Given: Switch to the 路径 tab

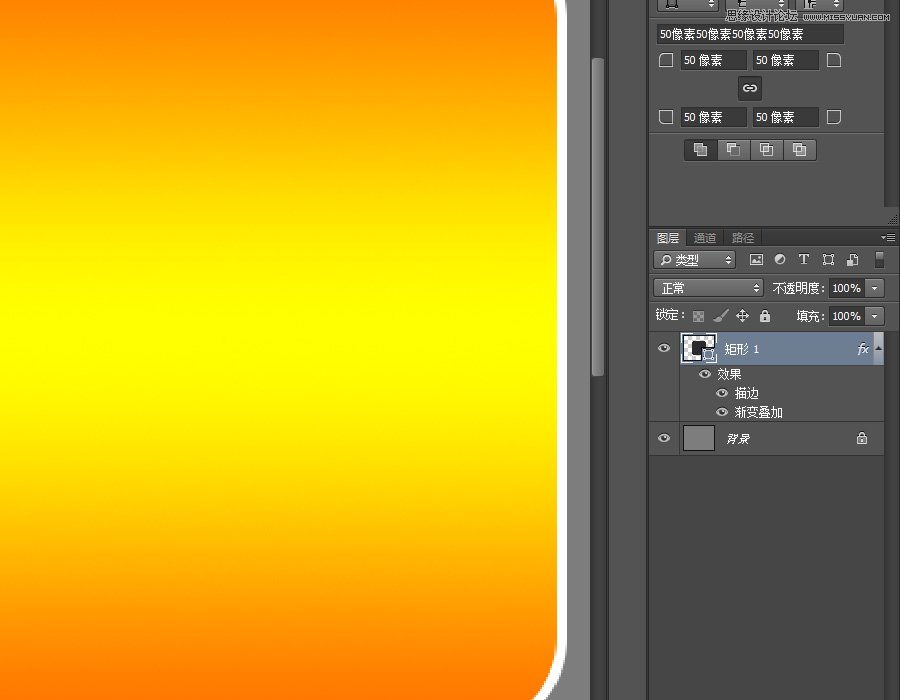Looking at the screenshot, I should [743, 238].
